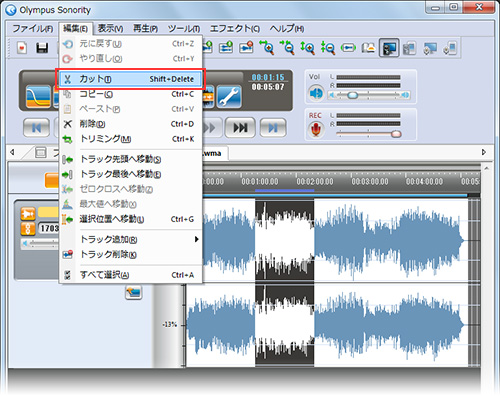Viewport: 500px width, 396px height.
Task: Click the 00:05:07 total time display
Action: point(268,87)
